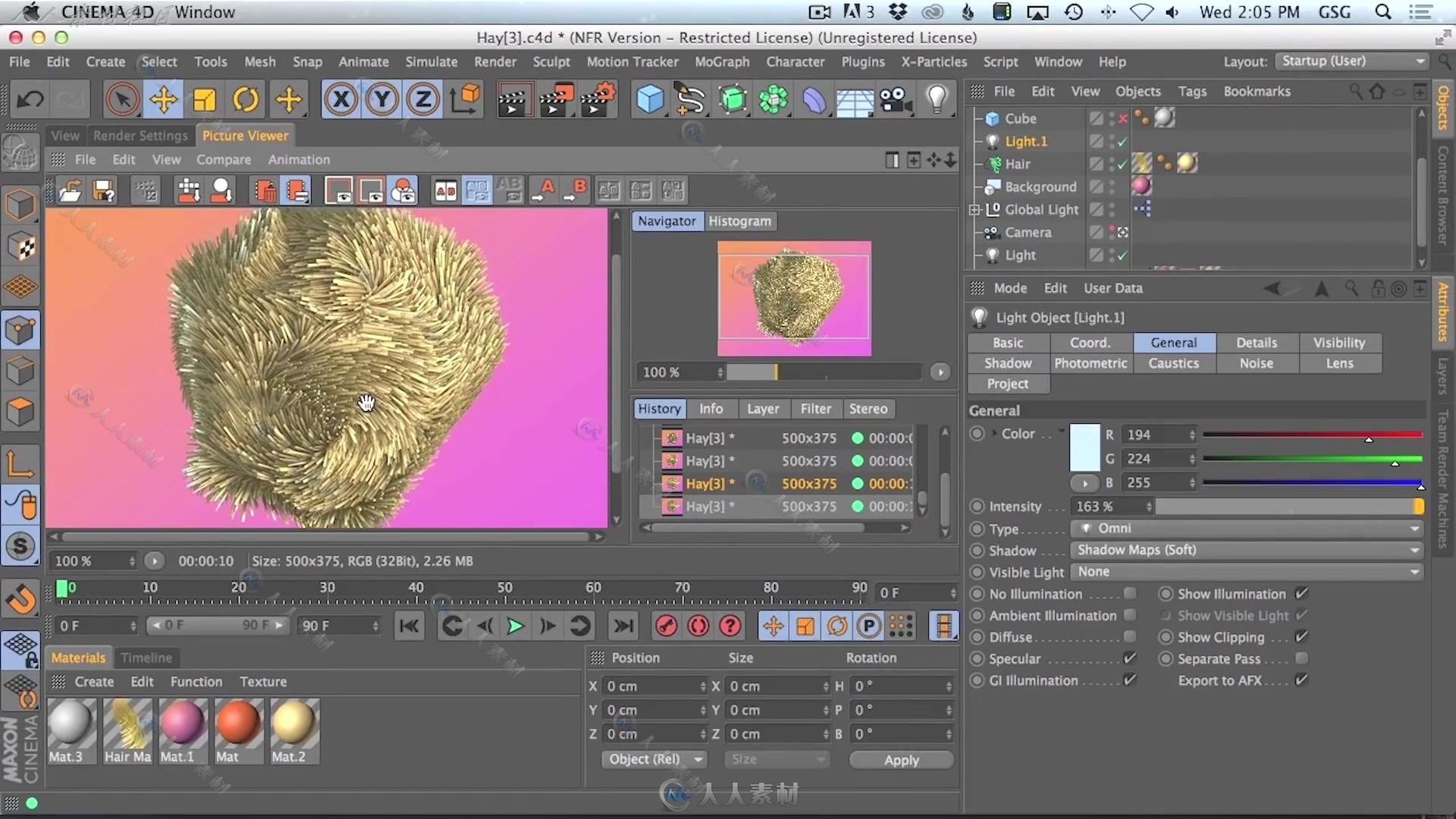Select the Rotate tool

246,99
